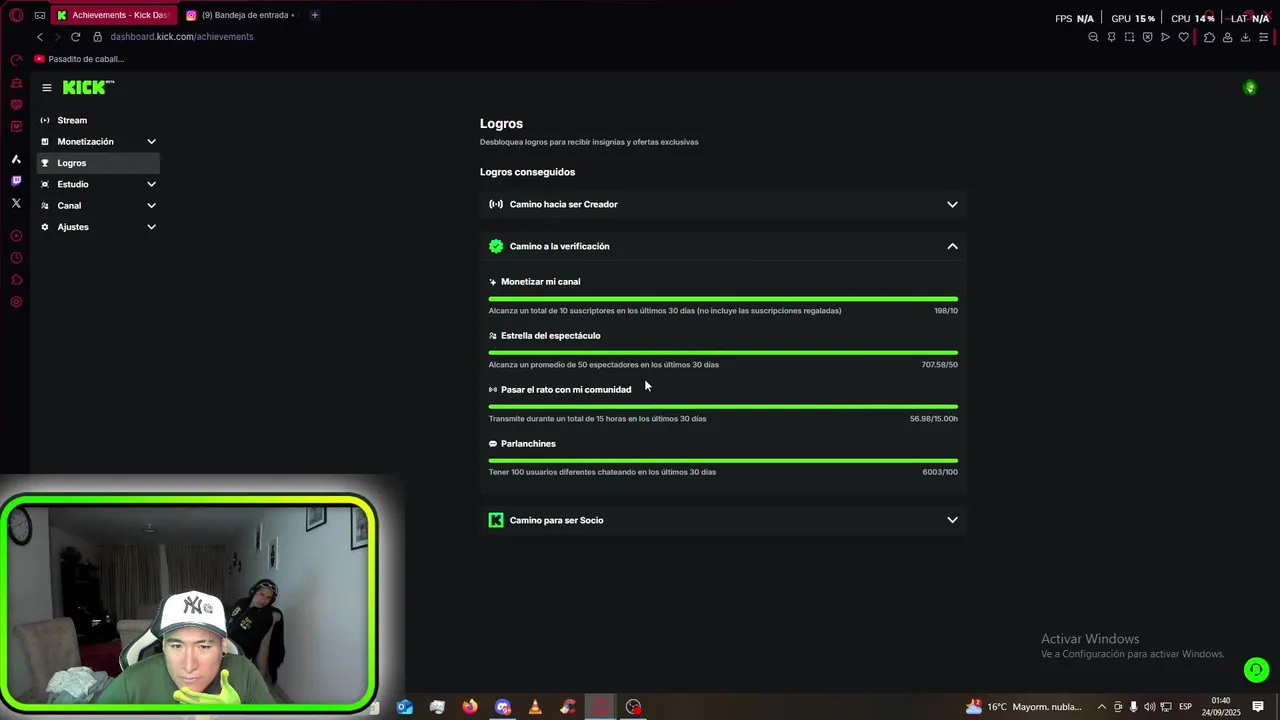Expand Camino hacia ser Creador section

point(723,204)
